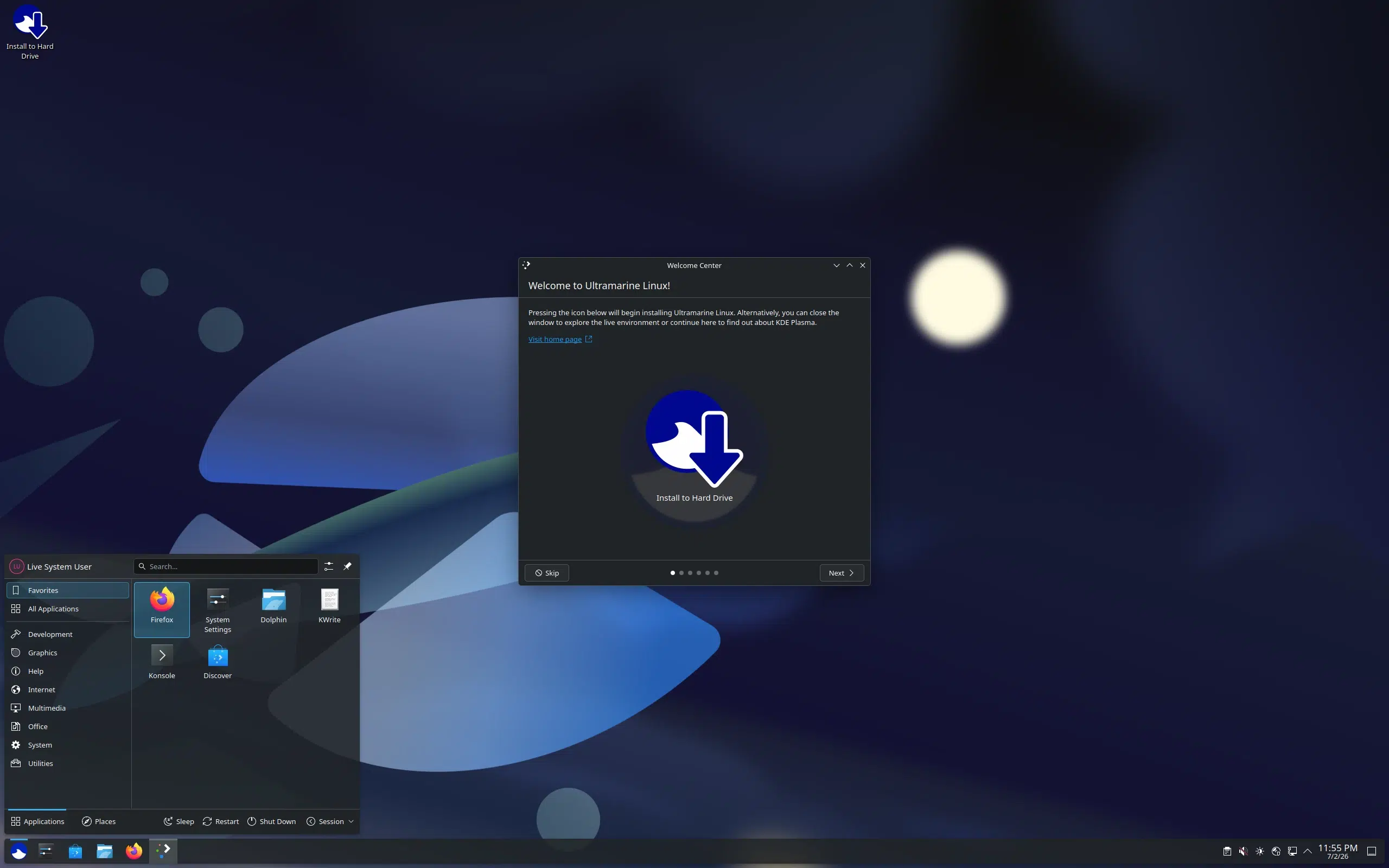Click the Restart button in the launcher
1389x868 pixels.
pos(221,821)
